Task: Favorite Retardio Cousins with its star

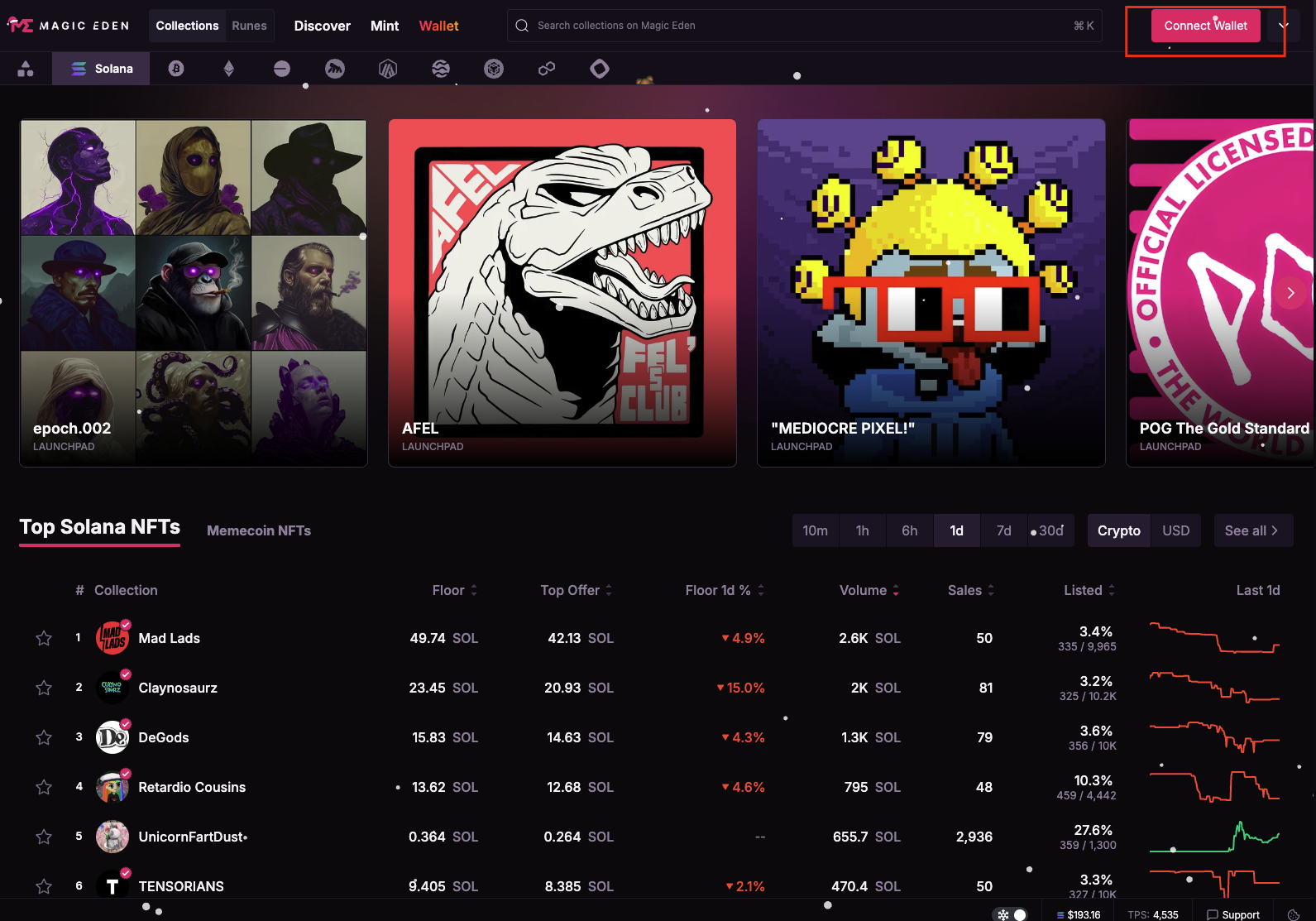Action: coord(44,787)
